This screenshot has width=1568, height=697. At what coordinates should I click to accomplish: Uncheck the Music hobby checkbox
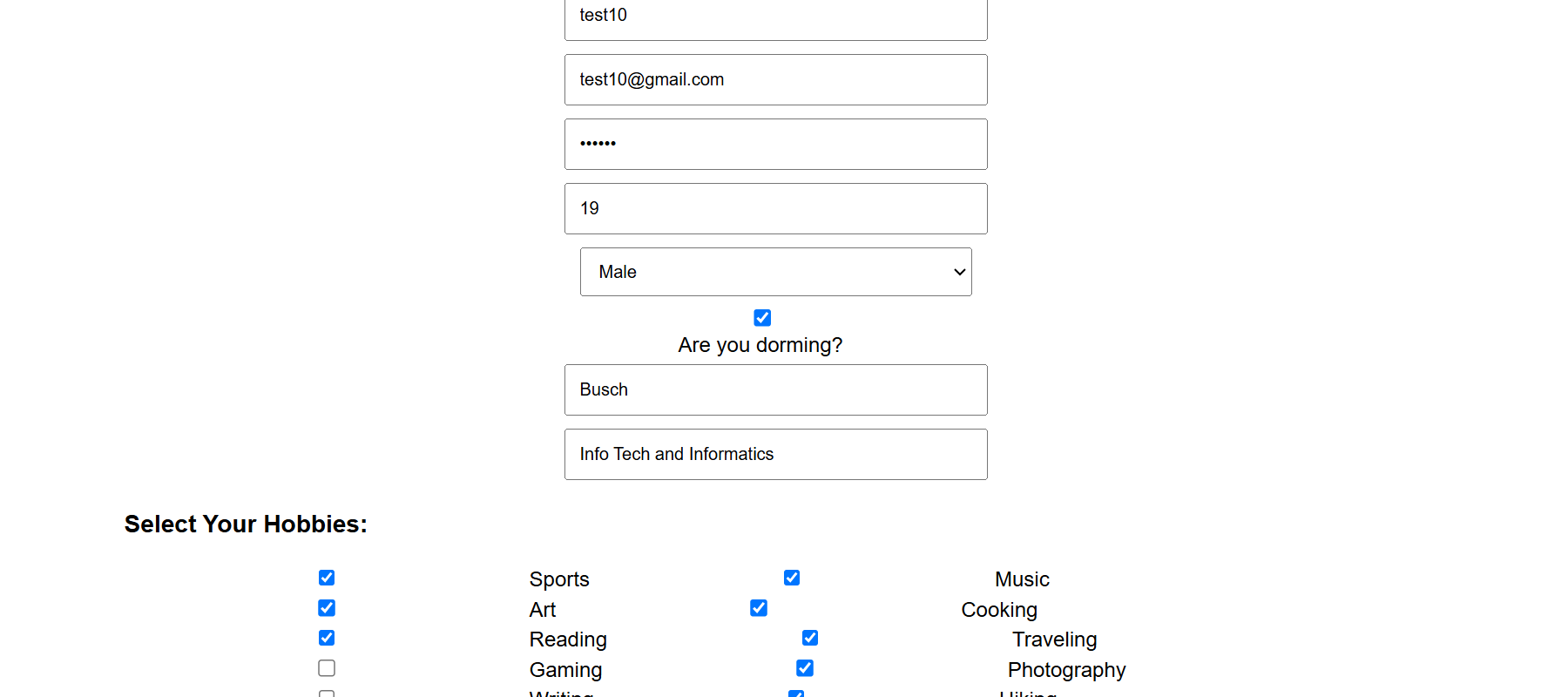(792, 578)
